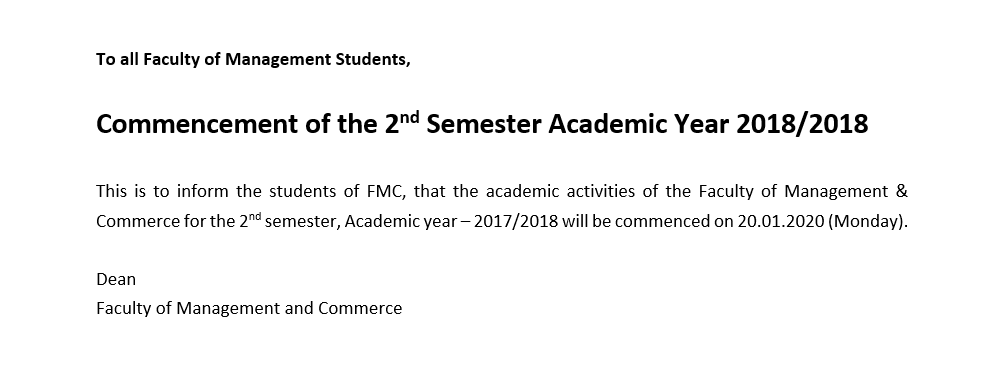Click the superscript "nd" in the heading
1004x365 pixels.
coord(410,118)
